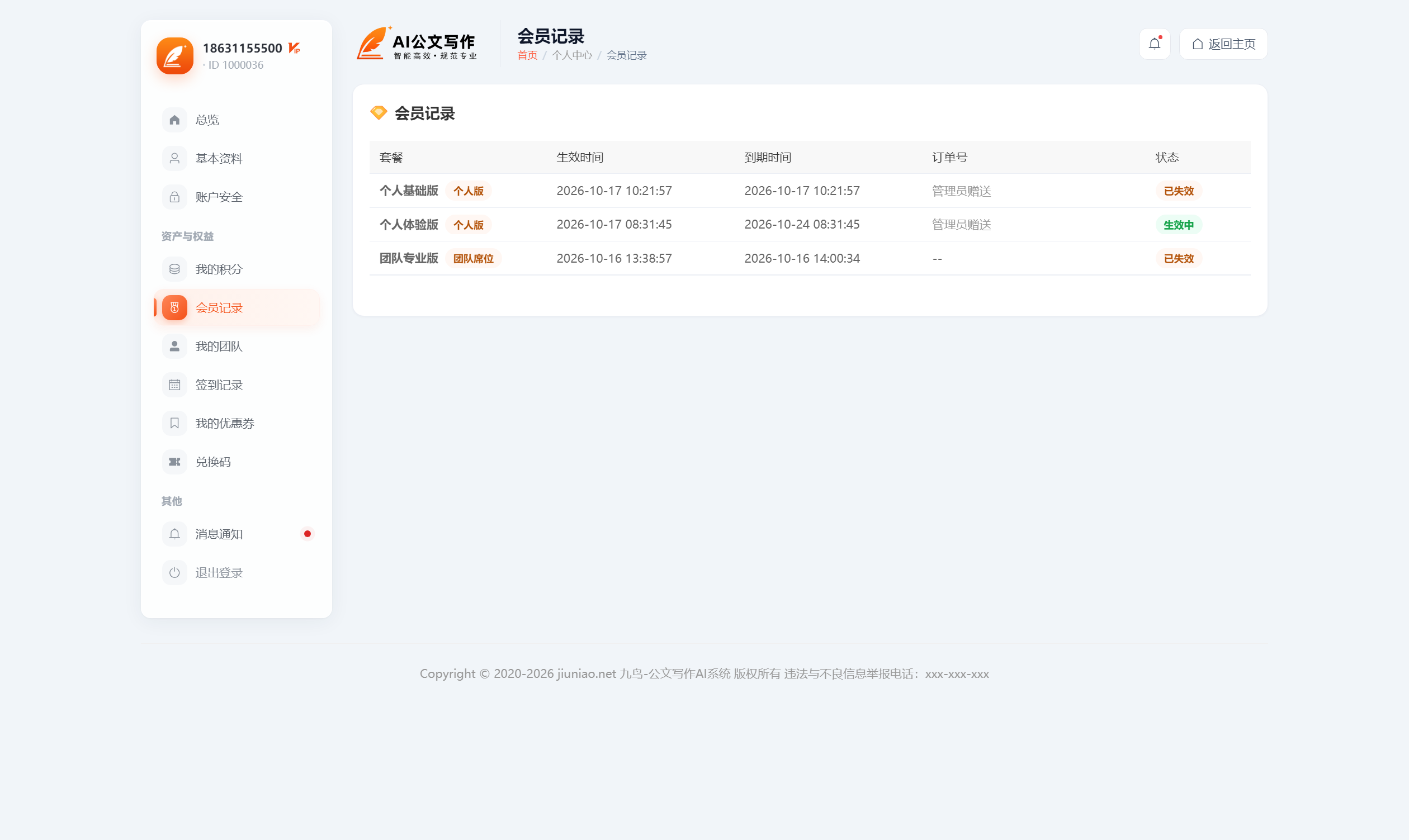Open 我的团队 page
The width and height of the screenshot is (1409, 840).
(236, 346)
